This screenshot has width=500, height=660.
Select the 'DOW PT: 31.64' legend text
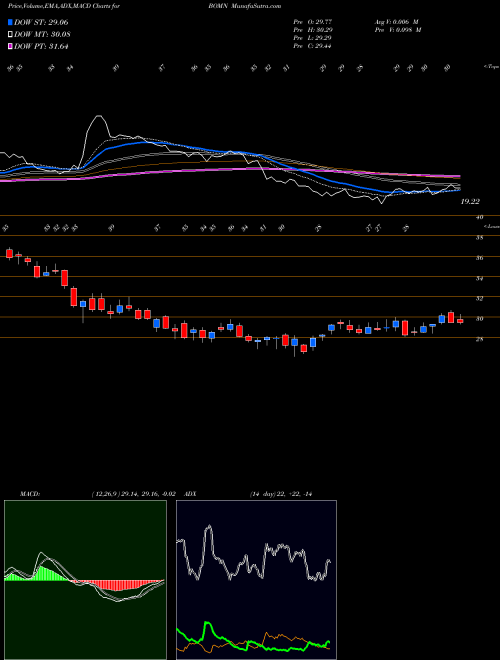(x=41, y=47)
